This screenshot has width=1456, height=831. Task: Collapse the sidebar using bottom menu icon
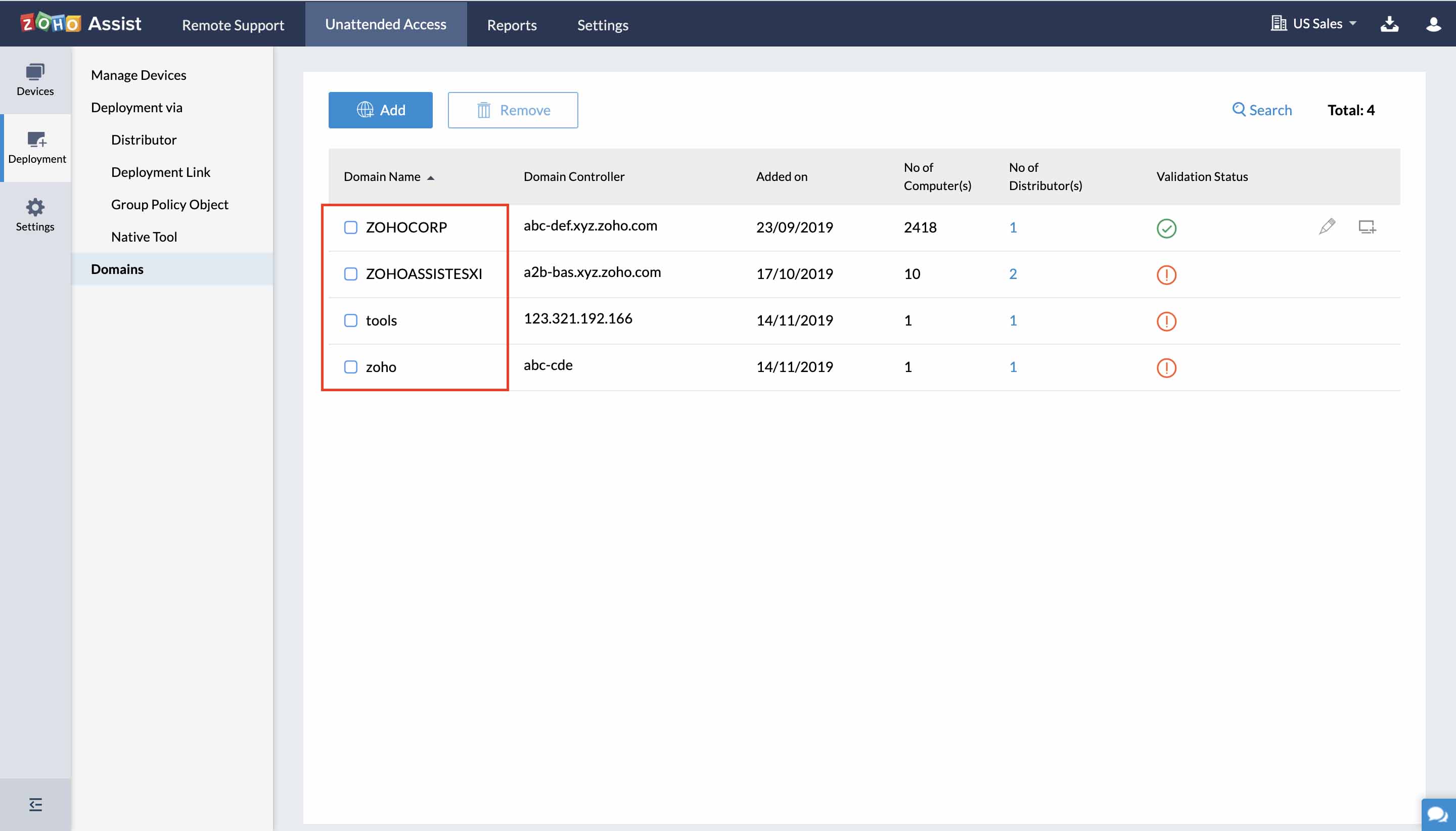[x=35, y=804]
